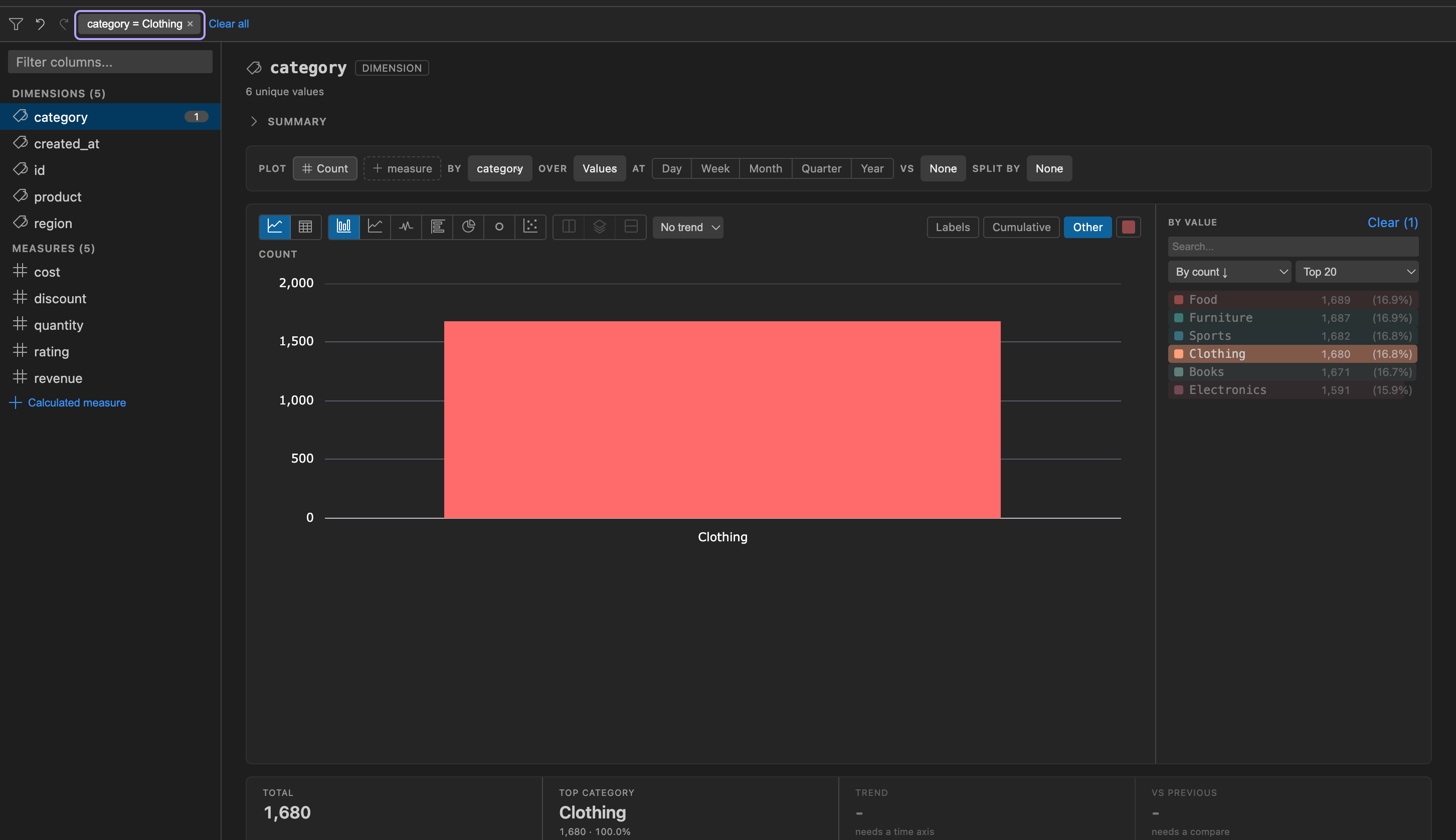1456x840 pixels.
Task: Click Clear (1) in By Value panel
Action: (x=1392, y=223)
